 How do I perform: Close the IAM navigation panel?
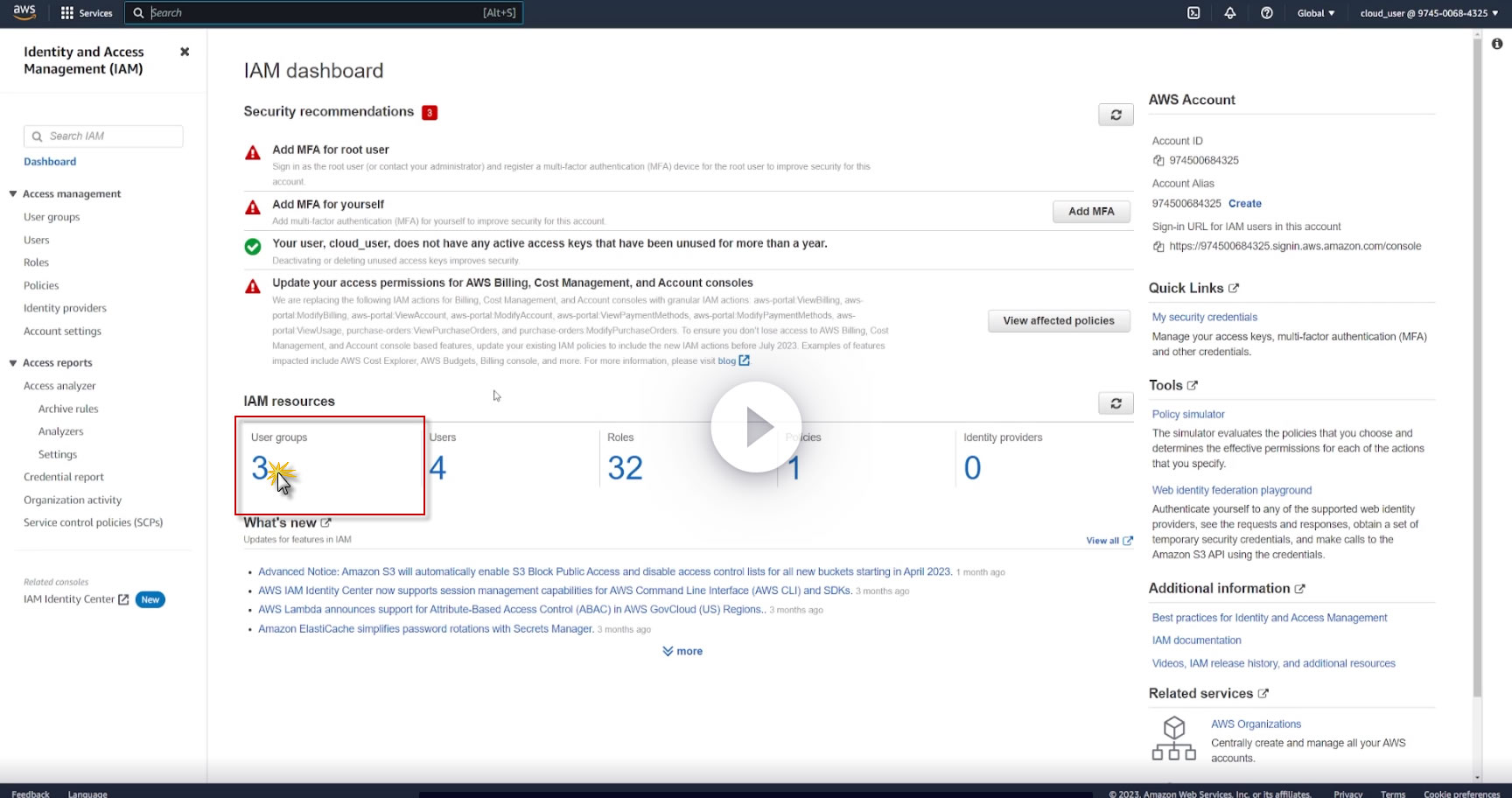185,52
